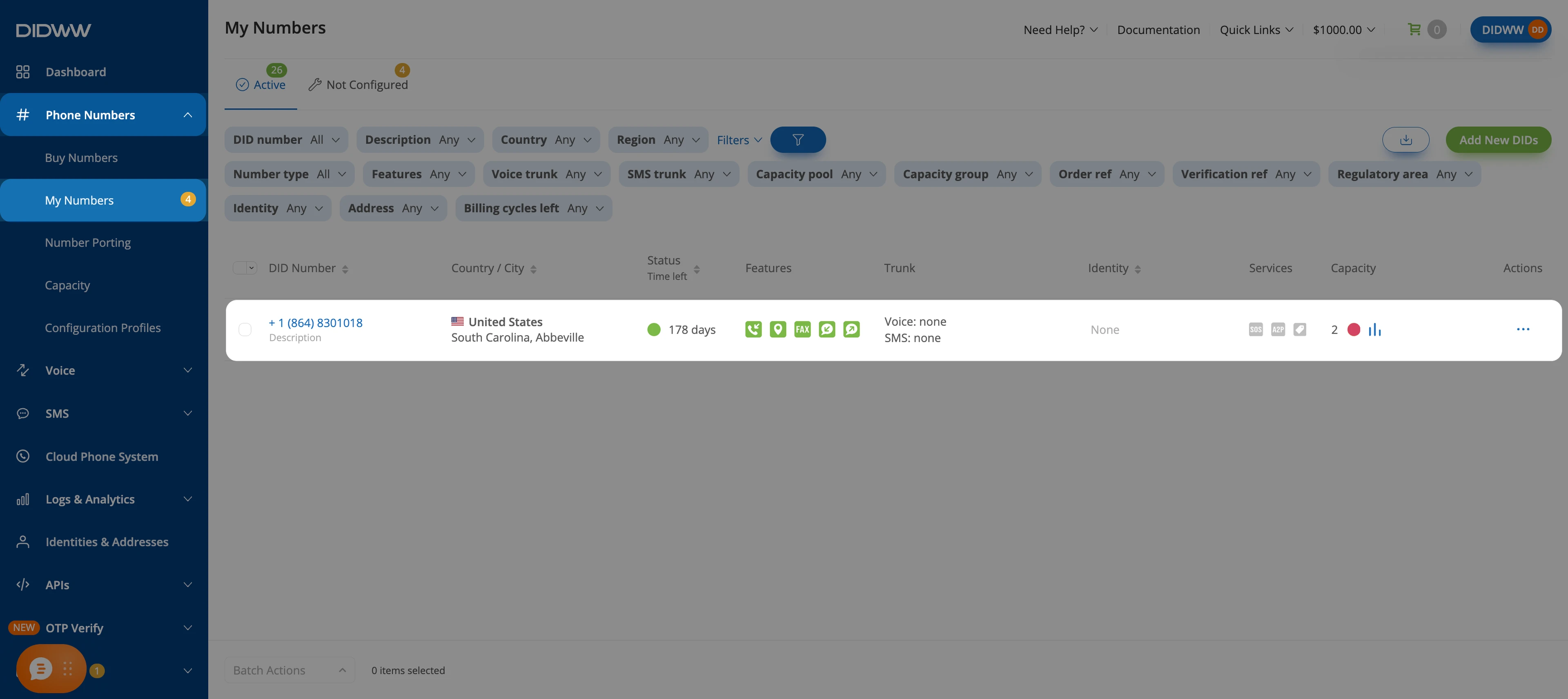Viewport: 1568px width, 699px height.
Task: Open Buy Numbers in the sidebar
Action: pos(82,158)
